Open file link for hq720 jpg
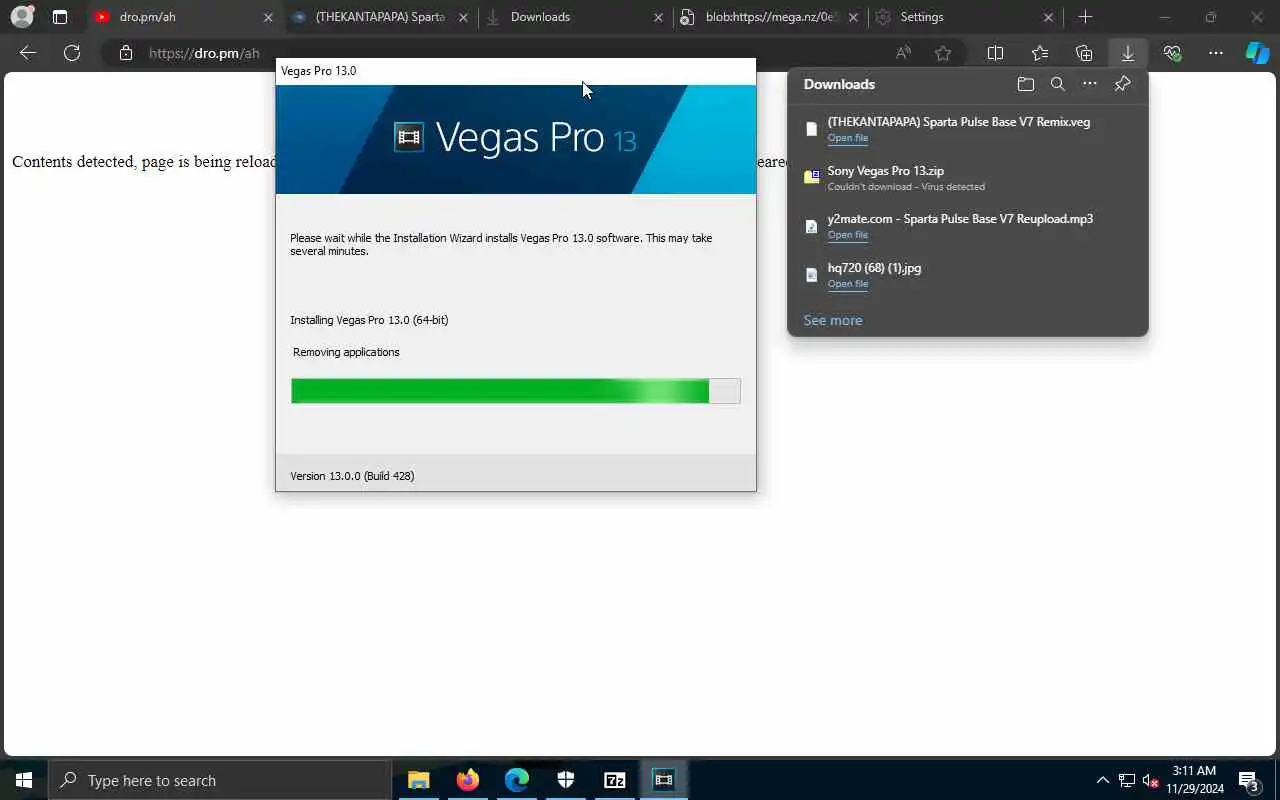 pos(847,284)
